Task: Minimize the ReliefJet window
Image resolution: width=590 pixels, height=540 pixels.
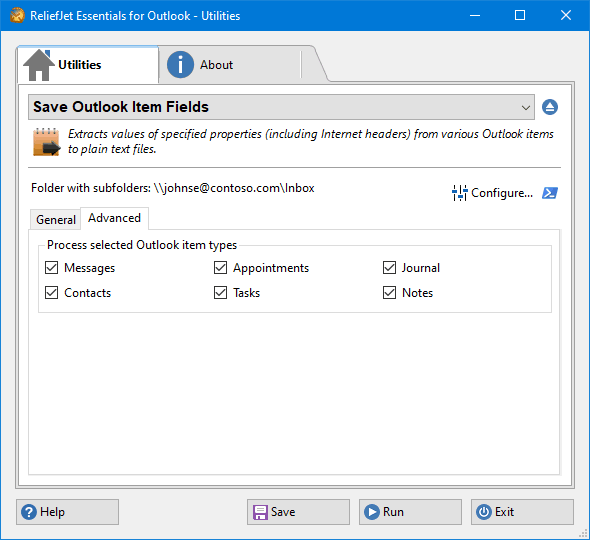Action: [475, 15]
